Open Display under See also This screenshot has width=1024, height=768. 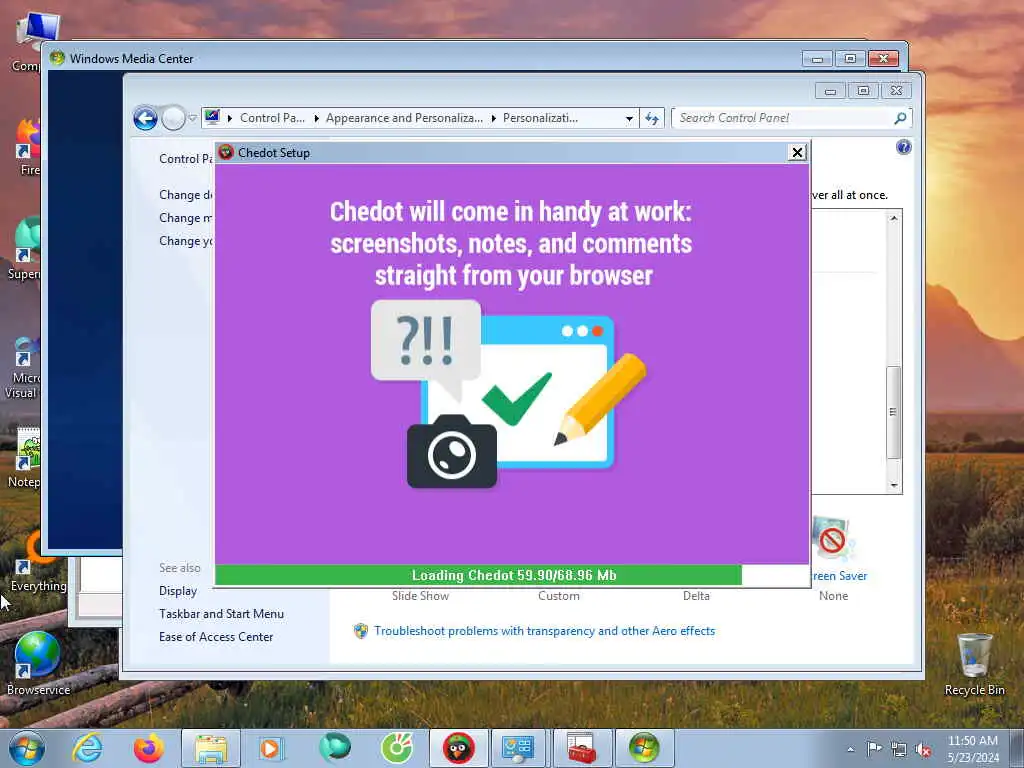coord(178,591)
